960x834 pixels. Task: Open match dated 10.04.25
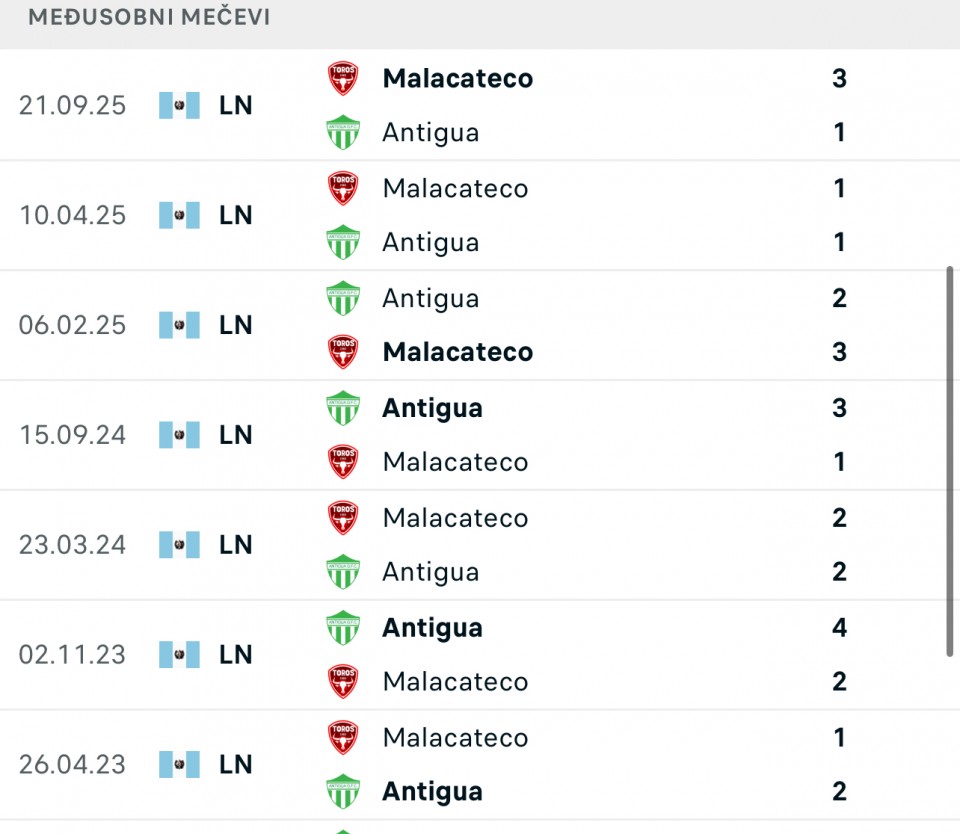click(x=72, y=215)
